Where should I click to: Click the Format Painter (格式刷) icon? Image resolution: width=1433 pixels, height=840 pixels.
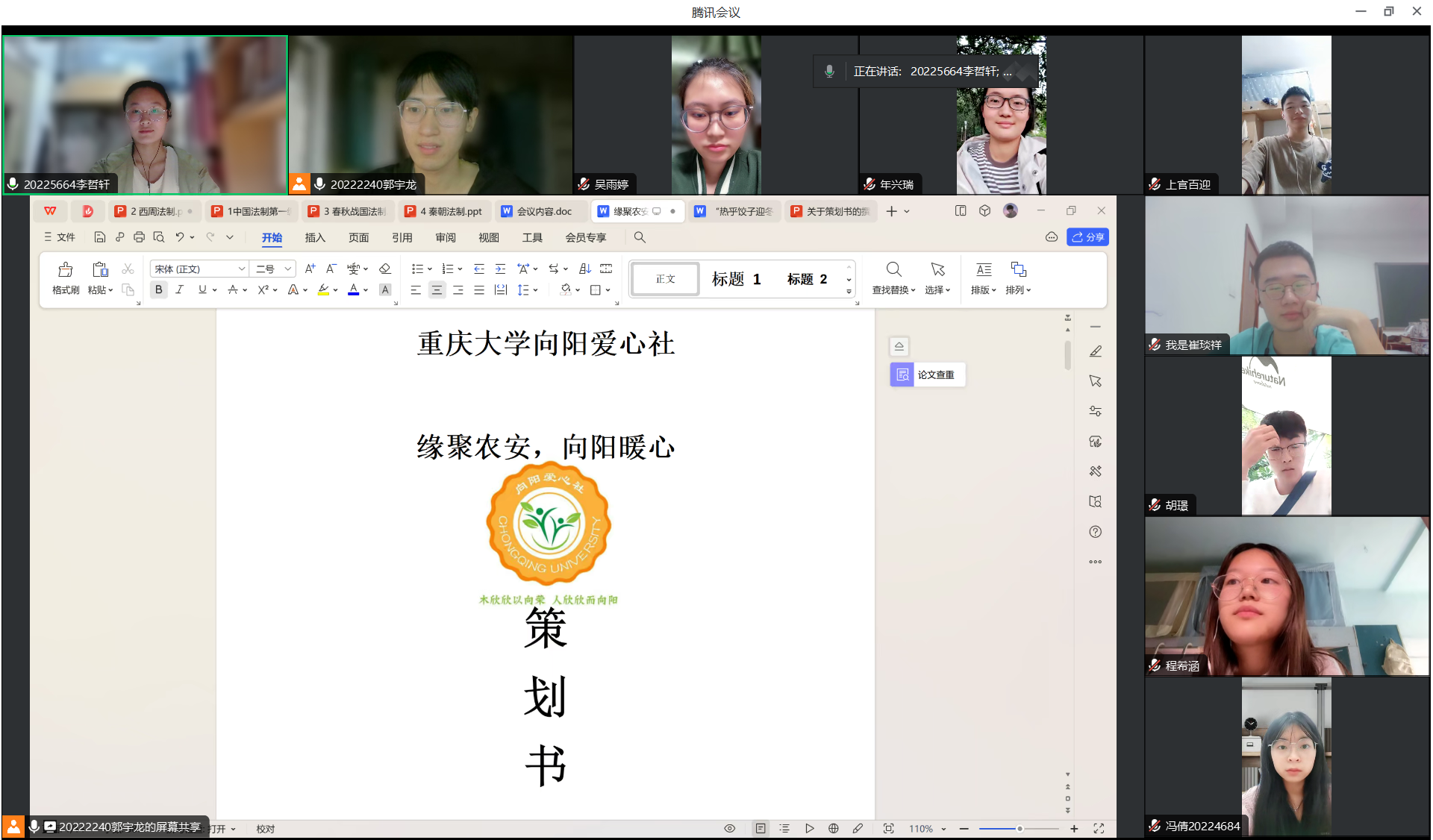66,270
